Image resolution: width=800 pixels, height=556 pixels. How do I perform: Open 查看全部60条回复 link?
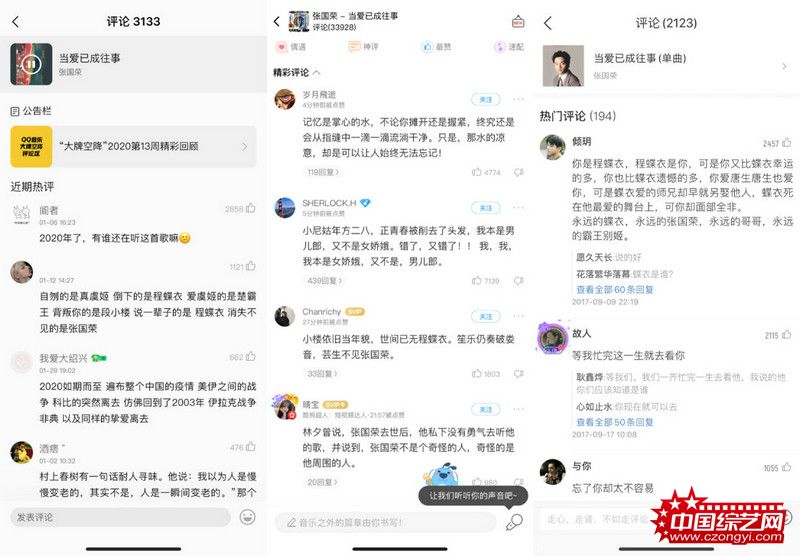(x=615, y=289)
